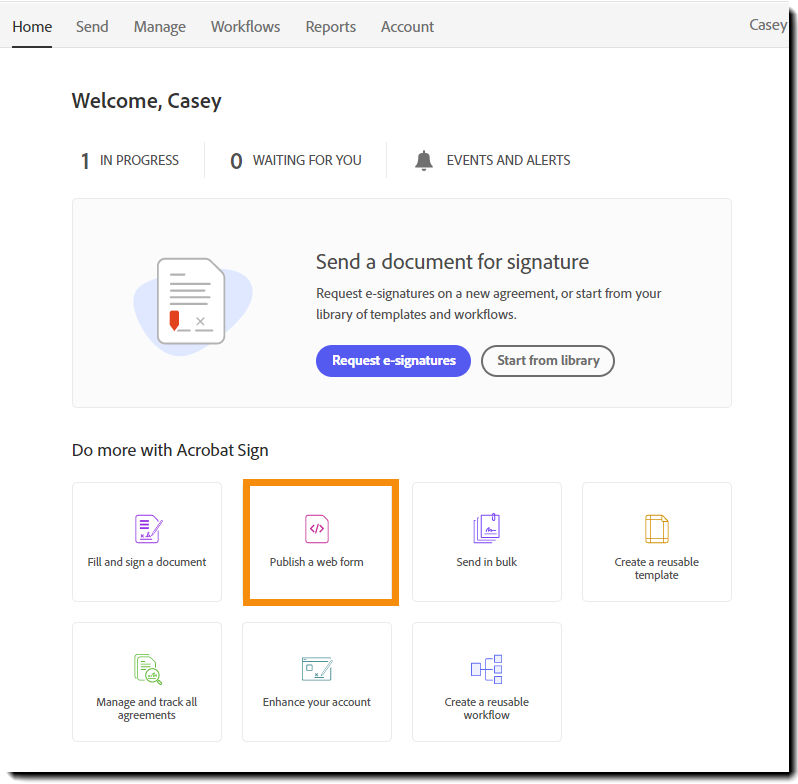View Waiting For You agreements
798x784 pixels.
[296, 160]
